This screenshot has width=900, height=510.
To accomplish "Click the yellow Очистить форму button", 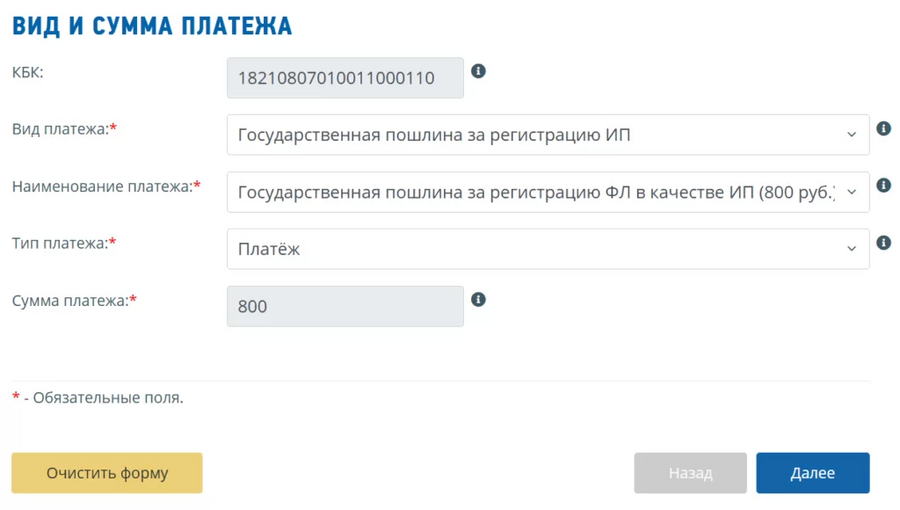I will pos(107,473).
